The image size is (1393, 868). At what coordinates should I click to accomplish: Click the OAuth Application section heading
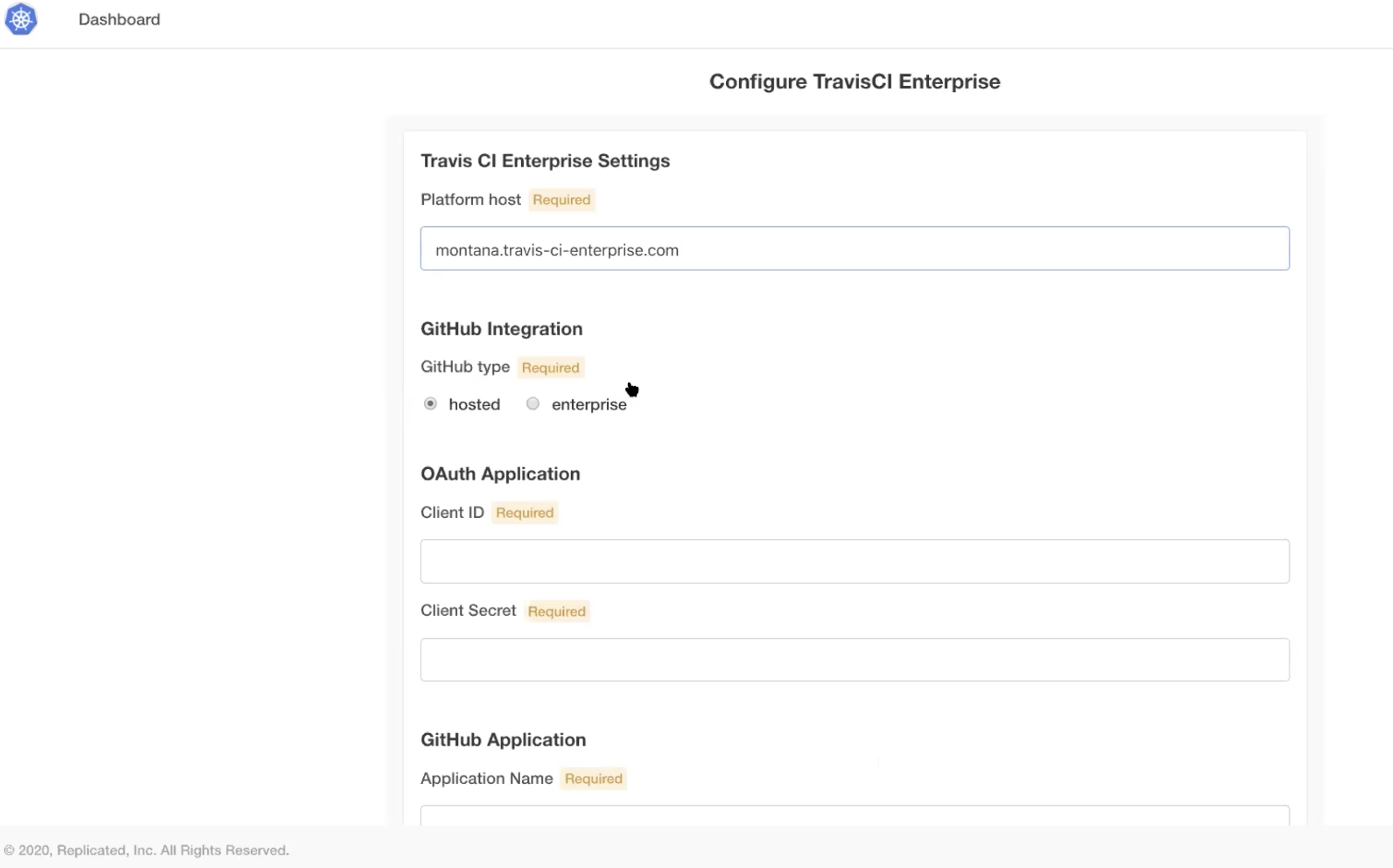tap(500, 474)
